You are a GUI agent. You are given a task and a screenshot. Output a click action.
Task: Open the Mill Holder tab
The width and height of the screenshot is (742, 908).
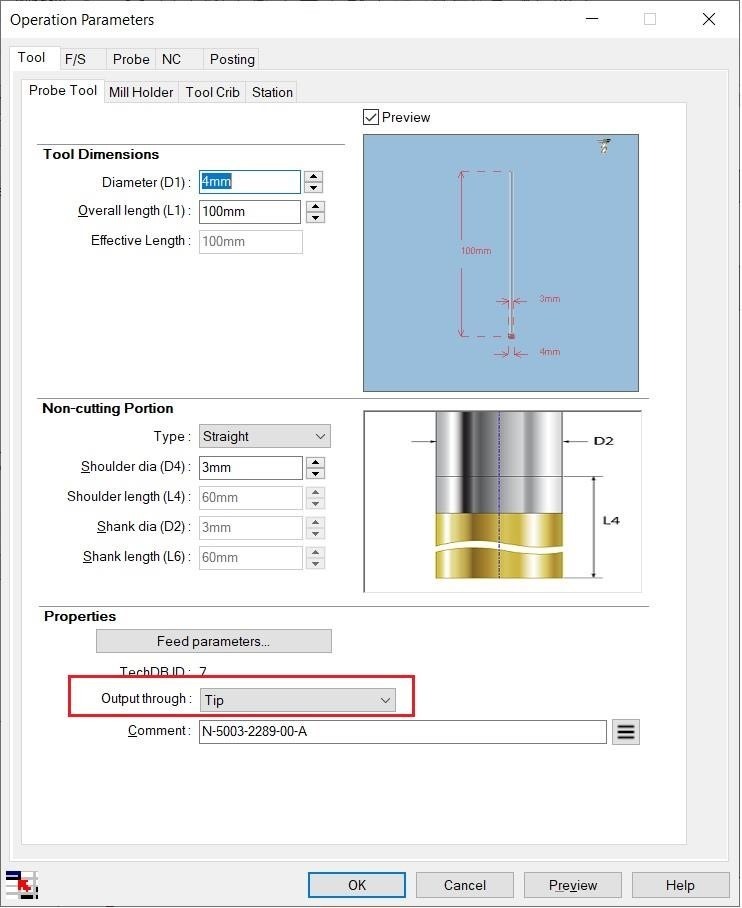[x=141, y=92]
